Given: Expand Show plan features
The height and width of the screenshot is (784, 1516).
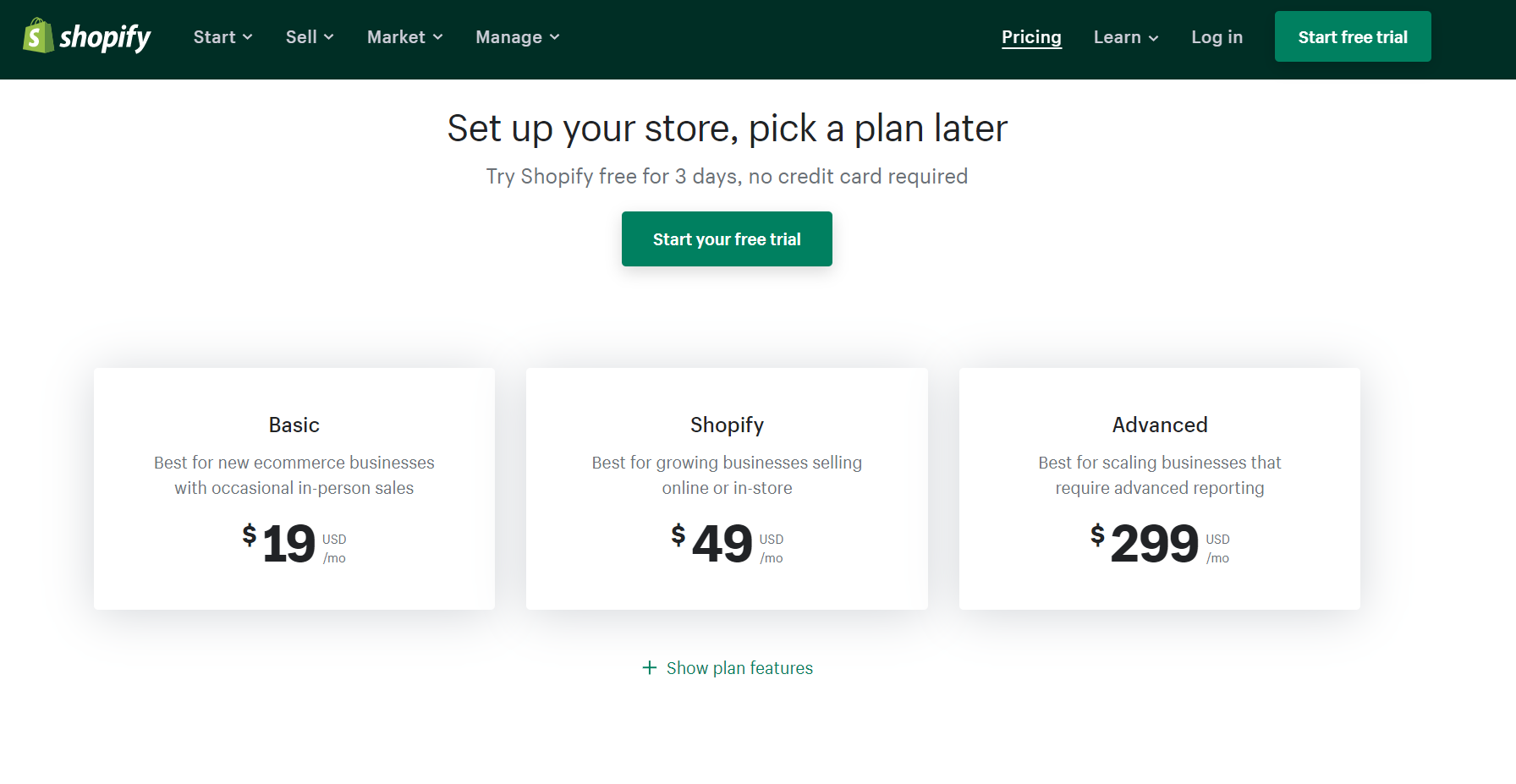Looking at the screenshot, I should coord(728,668).
